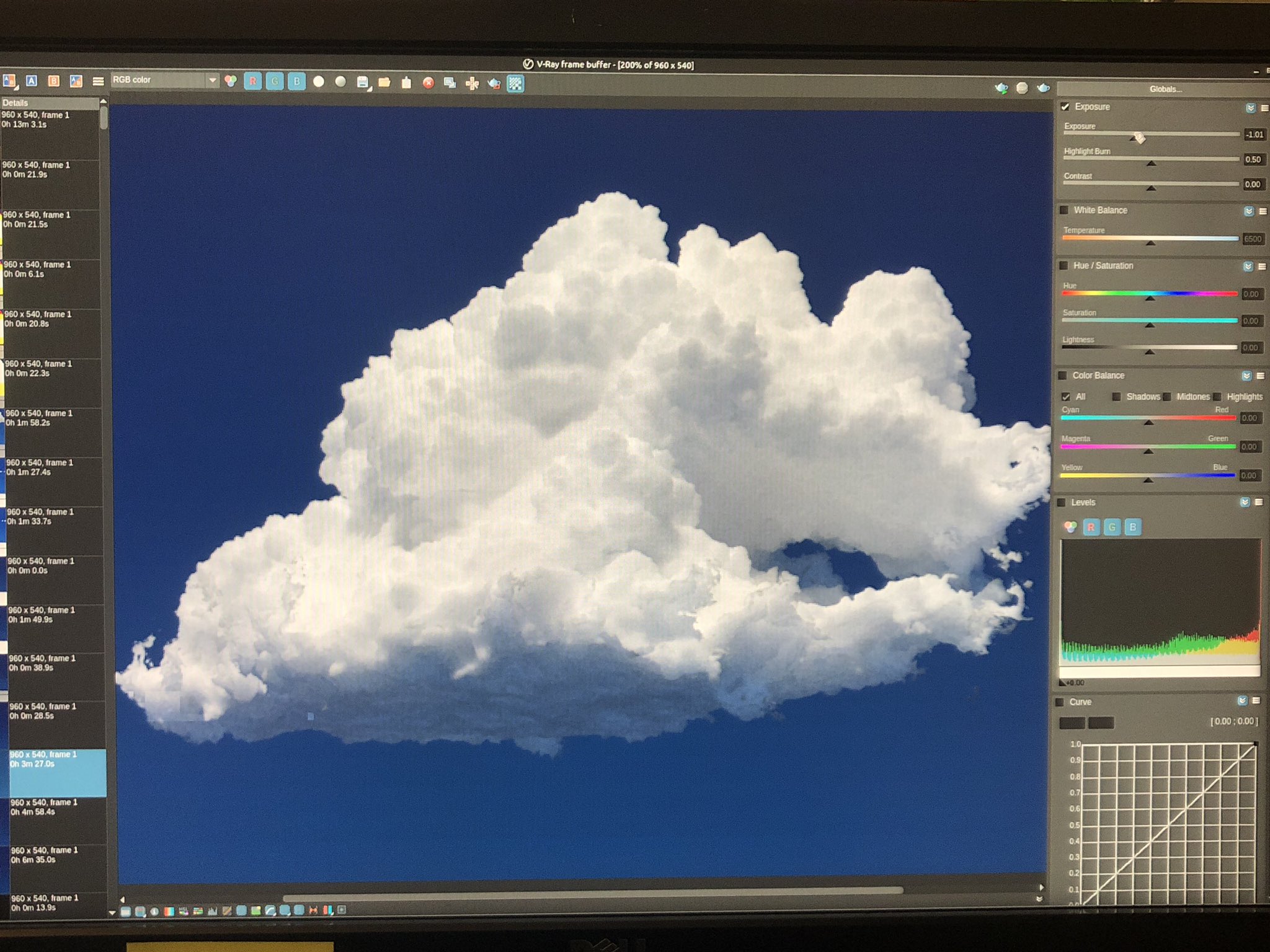Check the Highlights color balance option
The image size is (1270, 952).
coord(1217,397)
